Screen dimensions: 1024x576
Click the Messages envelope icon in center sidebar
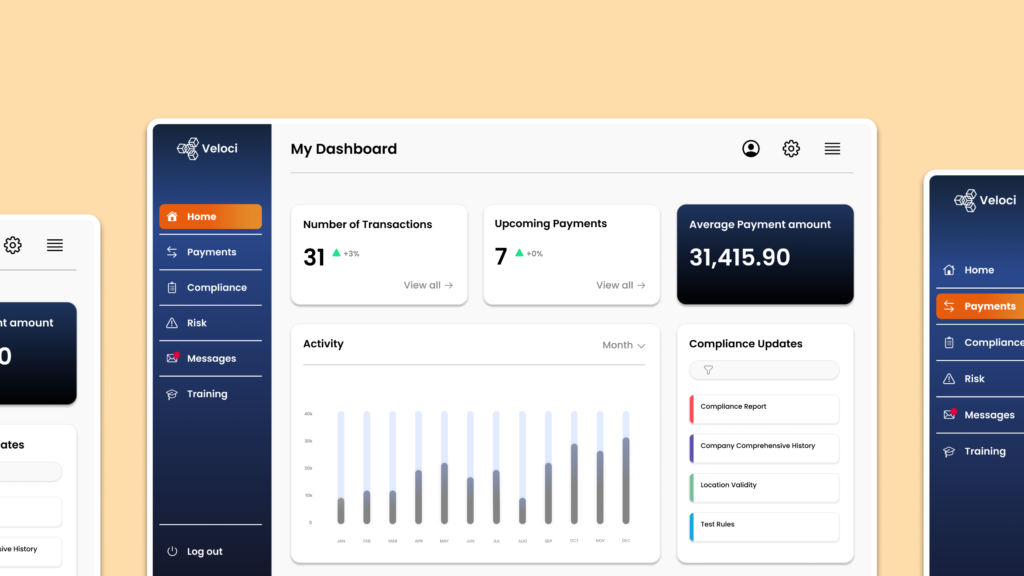pyautogui.click(x=172, y=358)
